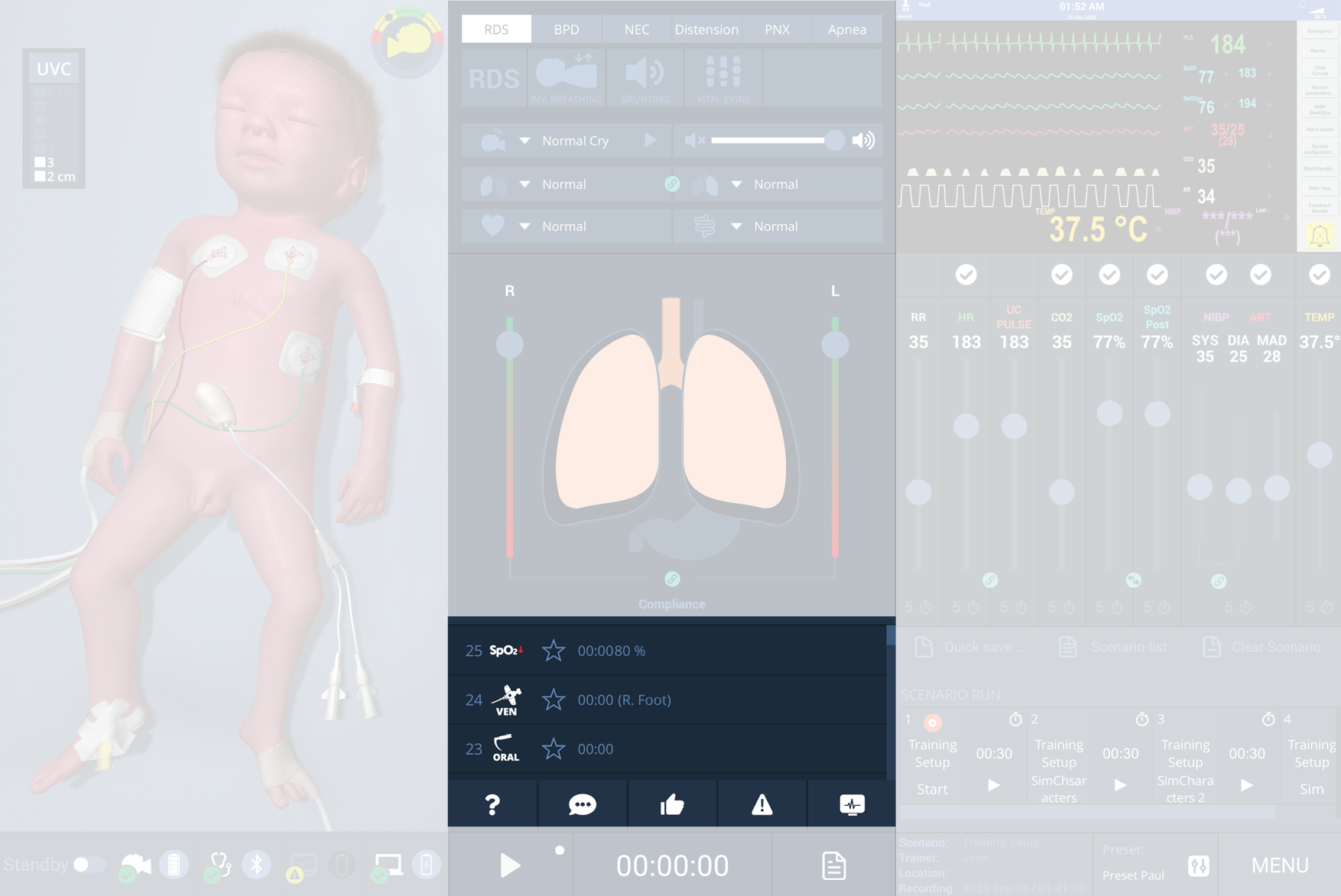The height and width of the screenshot is (896, 1341).
Task: Open the preset mixer settings icon
Action: (1198, 865)
